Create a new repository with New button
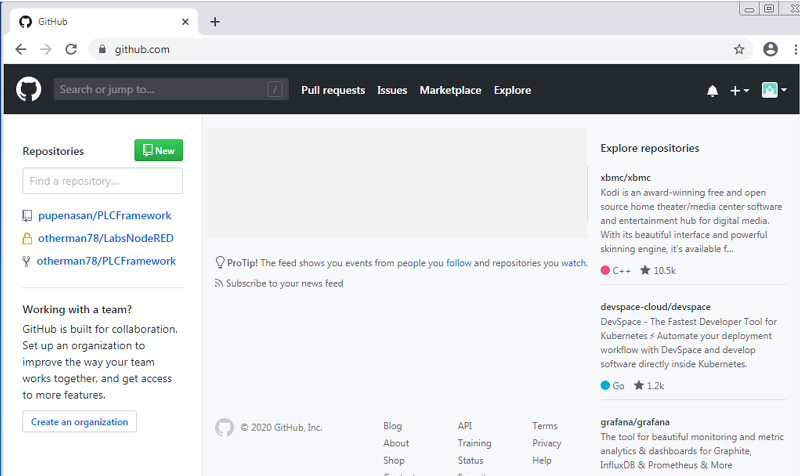This screenshot has width=800, height=476. pyautogui.click(x=159, y=151)
